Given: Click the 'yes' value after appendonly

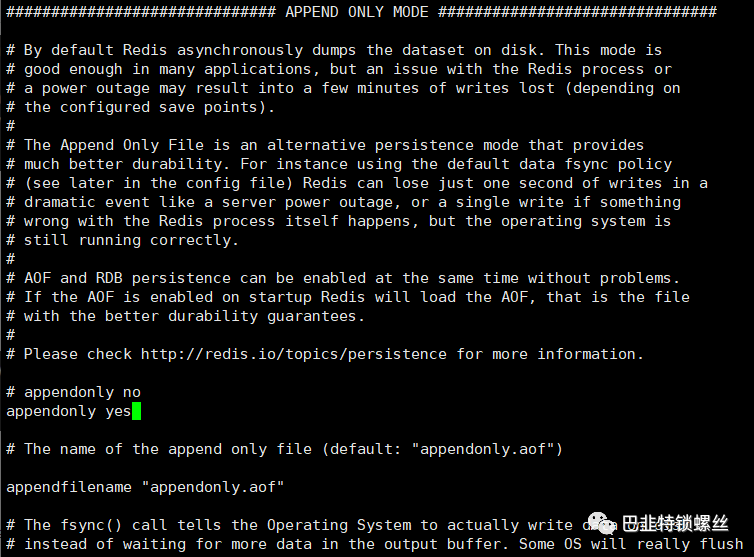Looking at the screenshot, I should click(x=118, y=411).
